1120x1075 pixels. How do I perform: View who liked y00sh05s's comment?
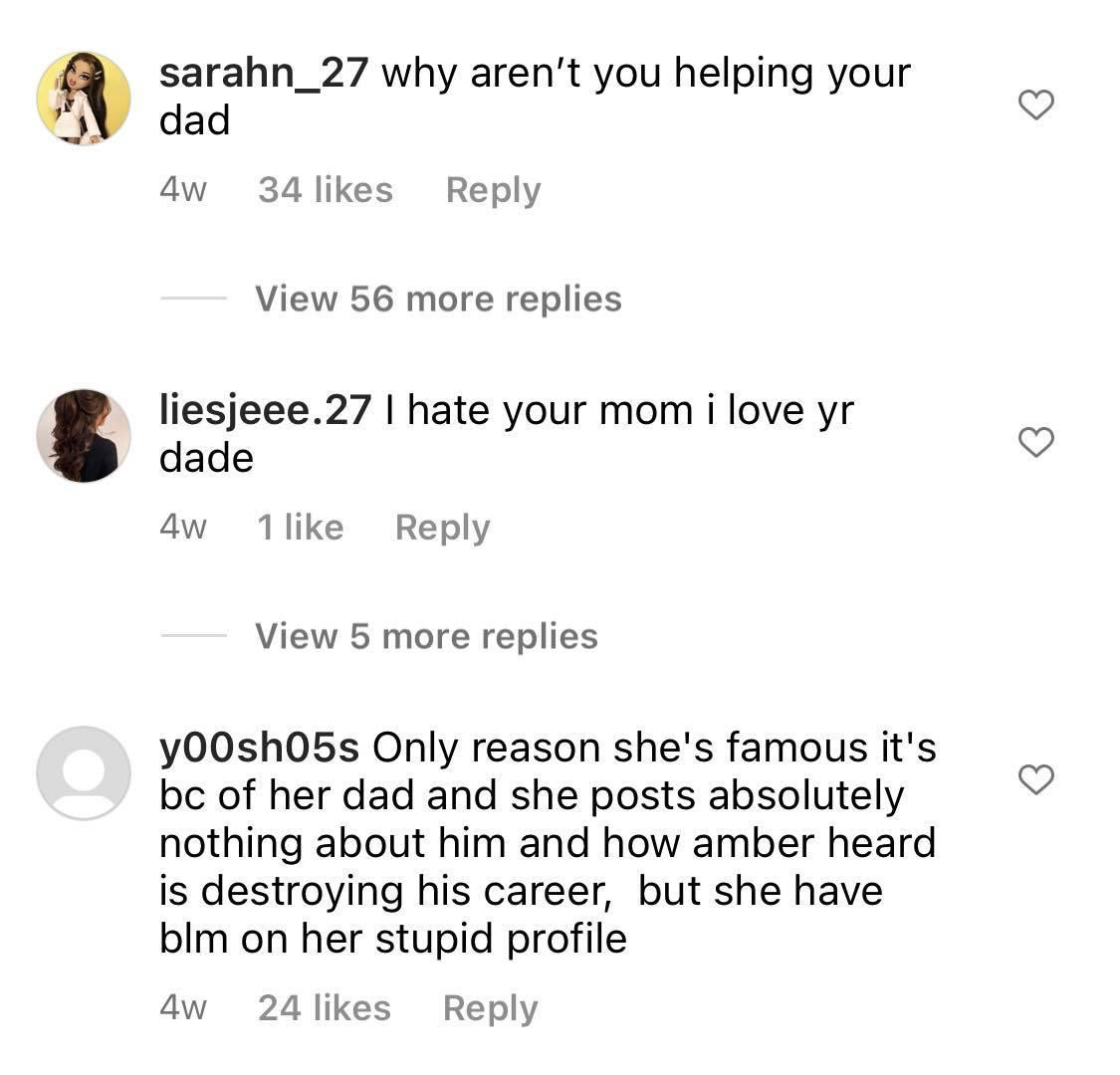[324, 1007]
